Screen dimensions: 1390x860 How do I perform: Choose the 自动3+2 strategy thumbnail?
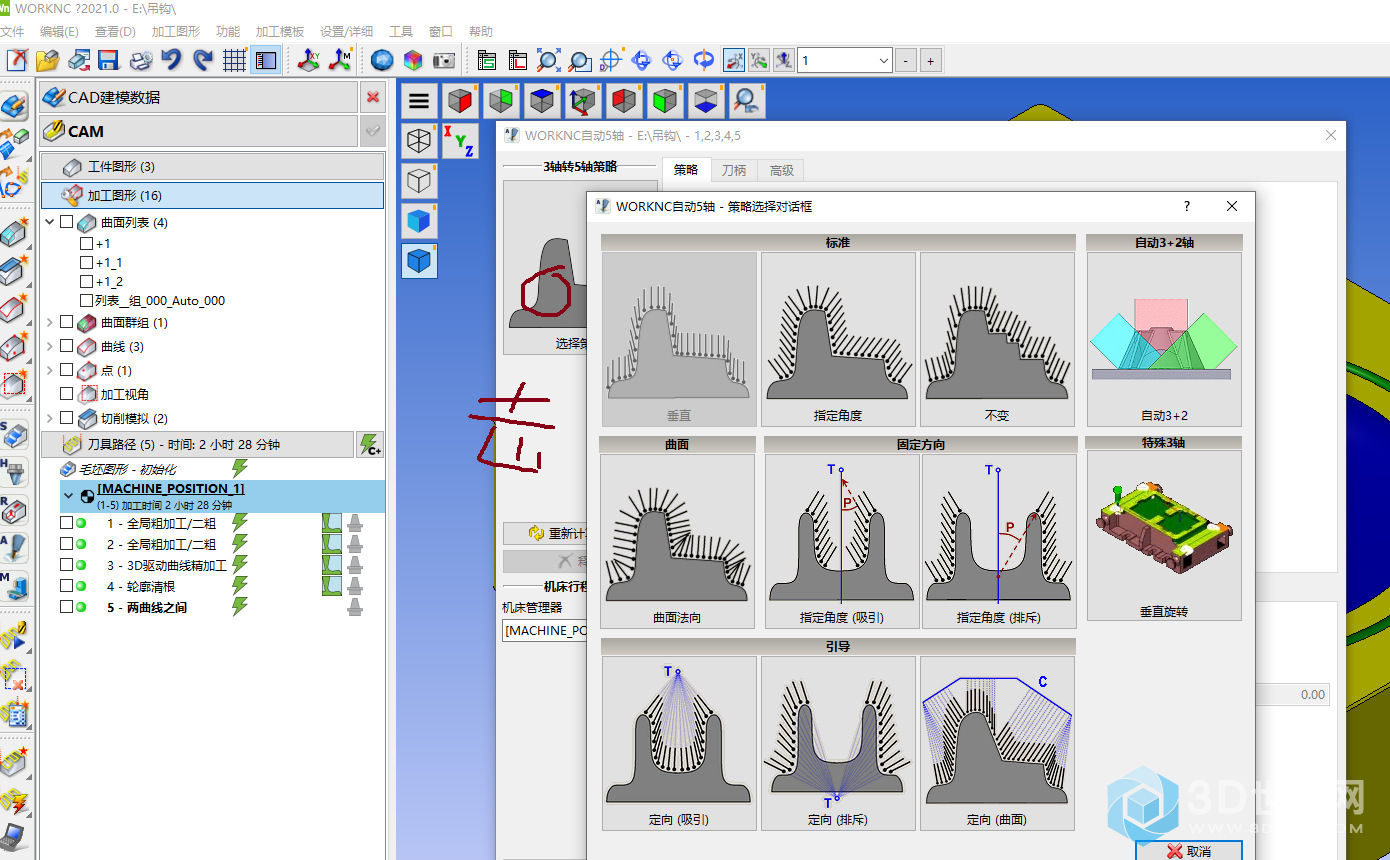pyautogui.click(x=1164, y=339)
